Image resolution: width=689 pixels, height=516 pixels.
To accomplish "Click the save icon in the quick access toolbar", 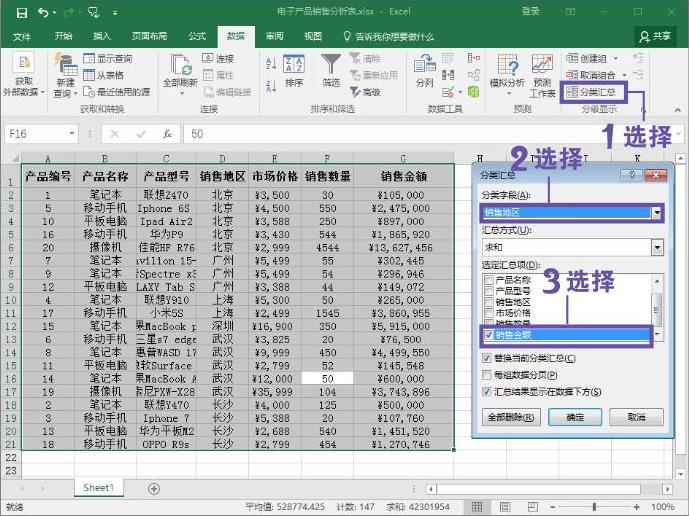I will coord(20,12).
